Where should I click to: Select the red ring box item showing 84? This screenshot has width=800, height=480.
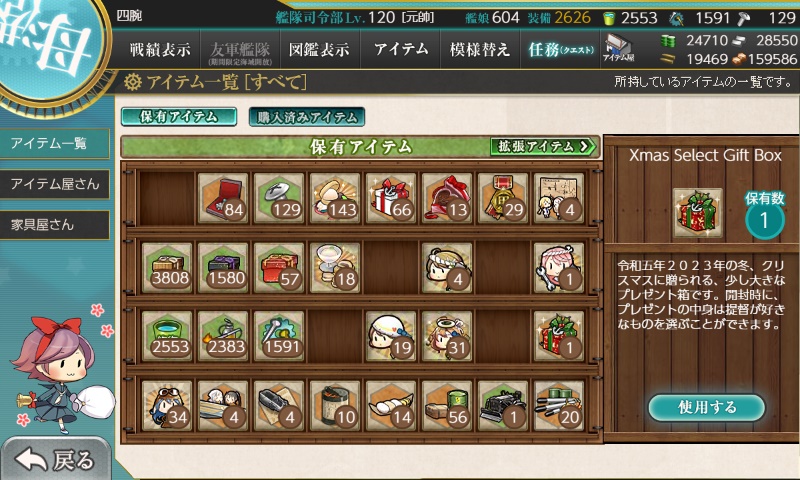[223, 198]
